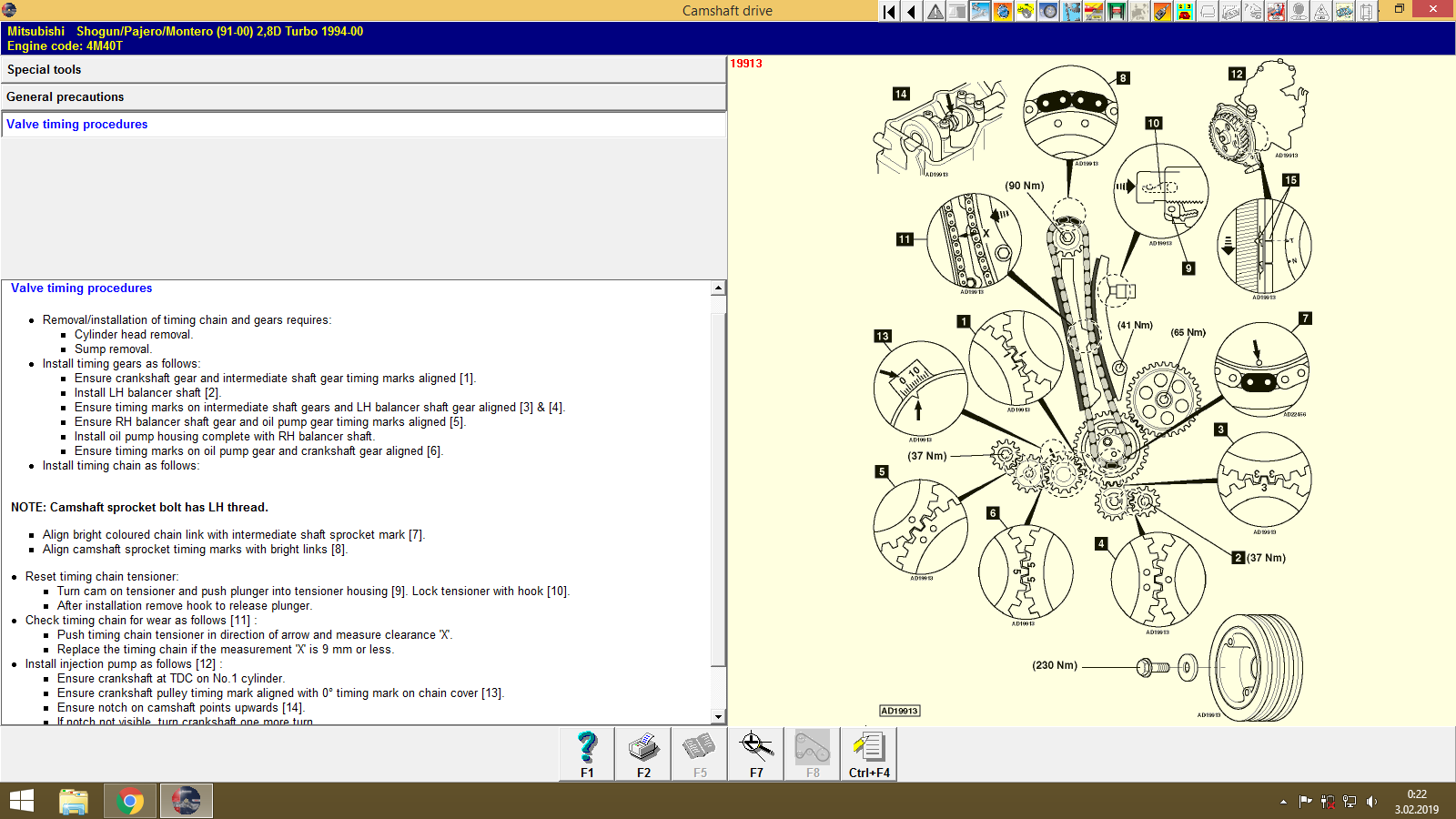Click the scrollbar down arrow
The width and height of the screenshot is (1456, 819).
(x=719, y=716)
